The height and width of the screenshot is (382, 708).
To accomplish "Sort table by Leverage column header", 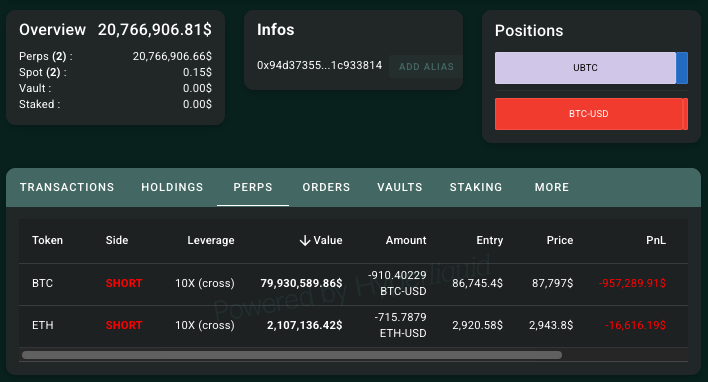I will [x=211, y=240].
